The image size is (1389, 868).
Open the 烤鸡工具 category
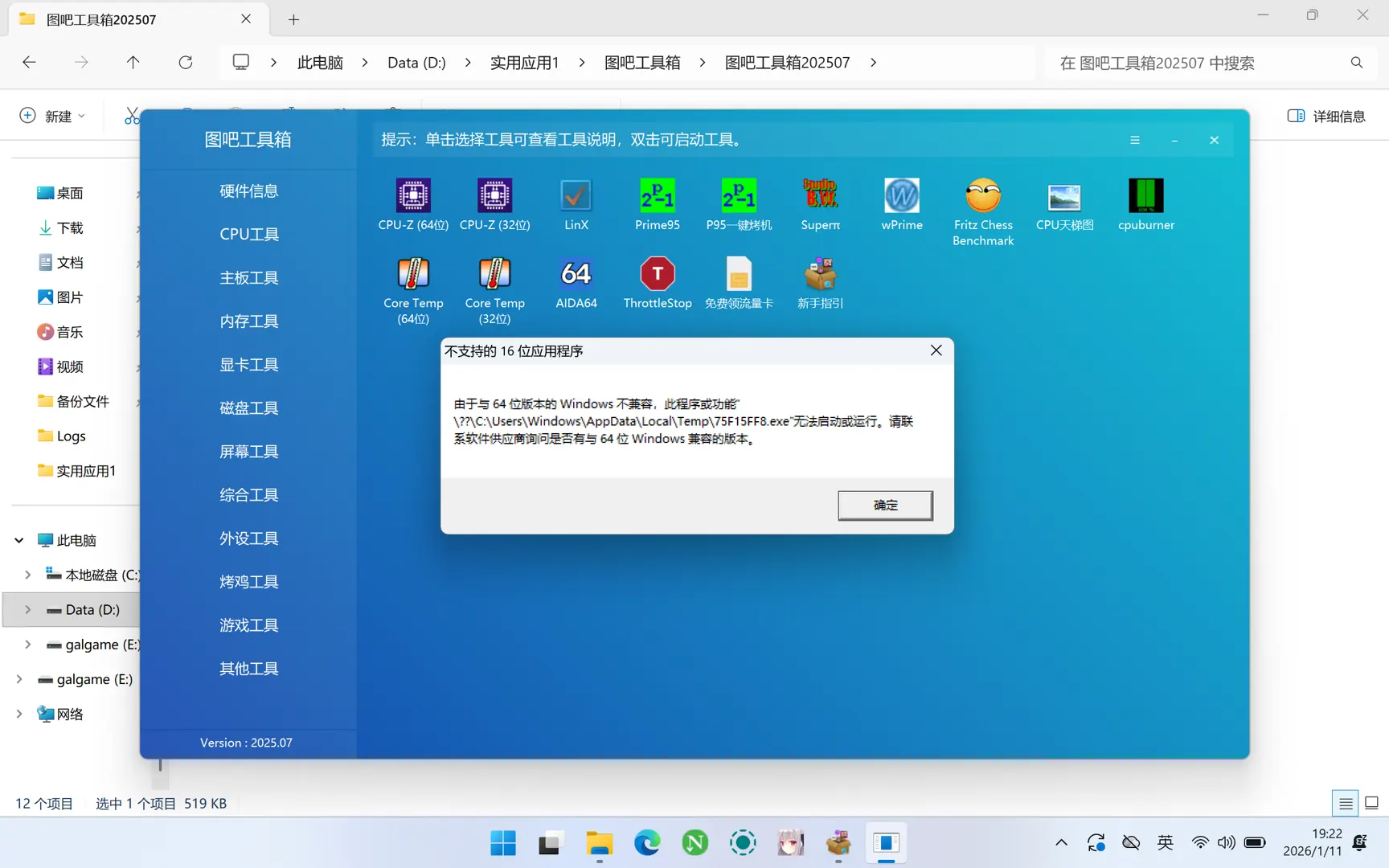[x=249, y=582]
